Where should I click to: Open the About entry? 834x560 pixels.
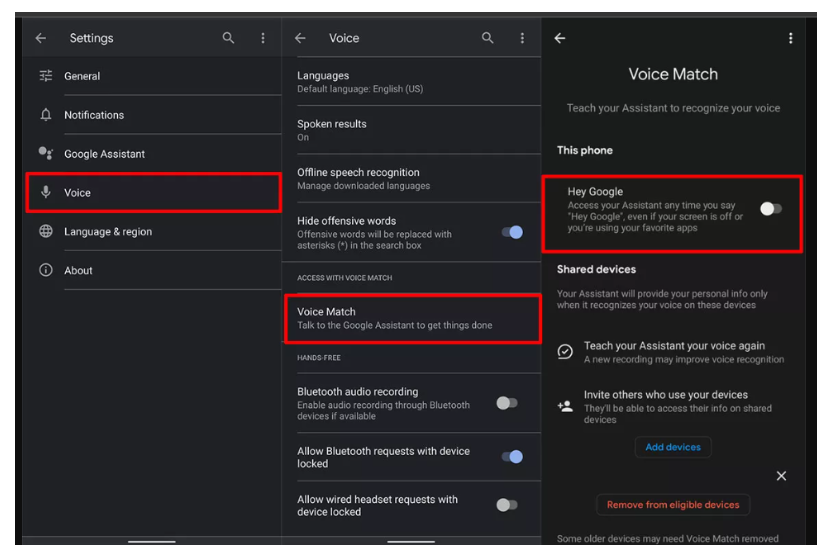(x=152, y=270)
